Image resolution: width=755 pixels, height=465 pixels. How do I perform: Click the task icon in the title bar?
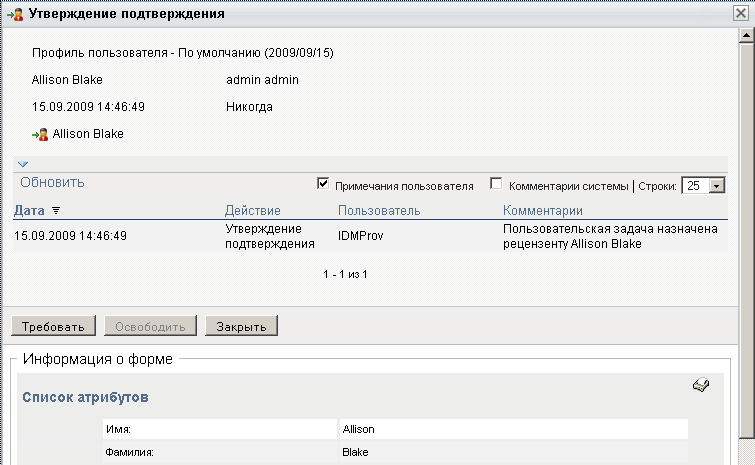pos(15,15)
